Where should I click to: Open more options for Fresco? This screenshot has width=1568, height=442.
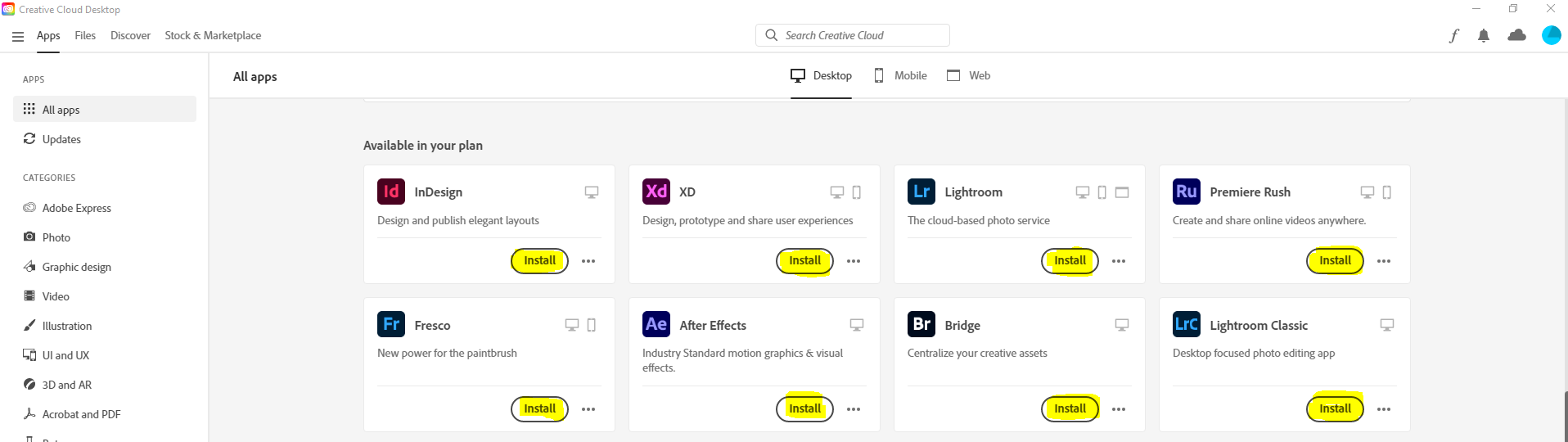tap(588, 409)
